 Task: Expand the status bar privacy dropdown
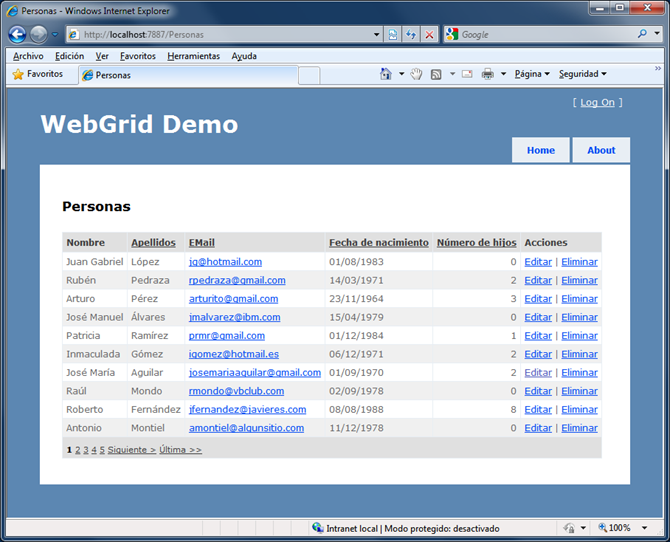coord(583,528)
